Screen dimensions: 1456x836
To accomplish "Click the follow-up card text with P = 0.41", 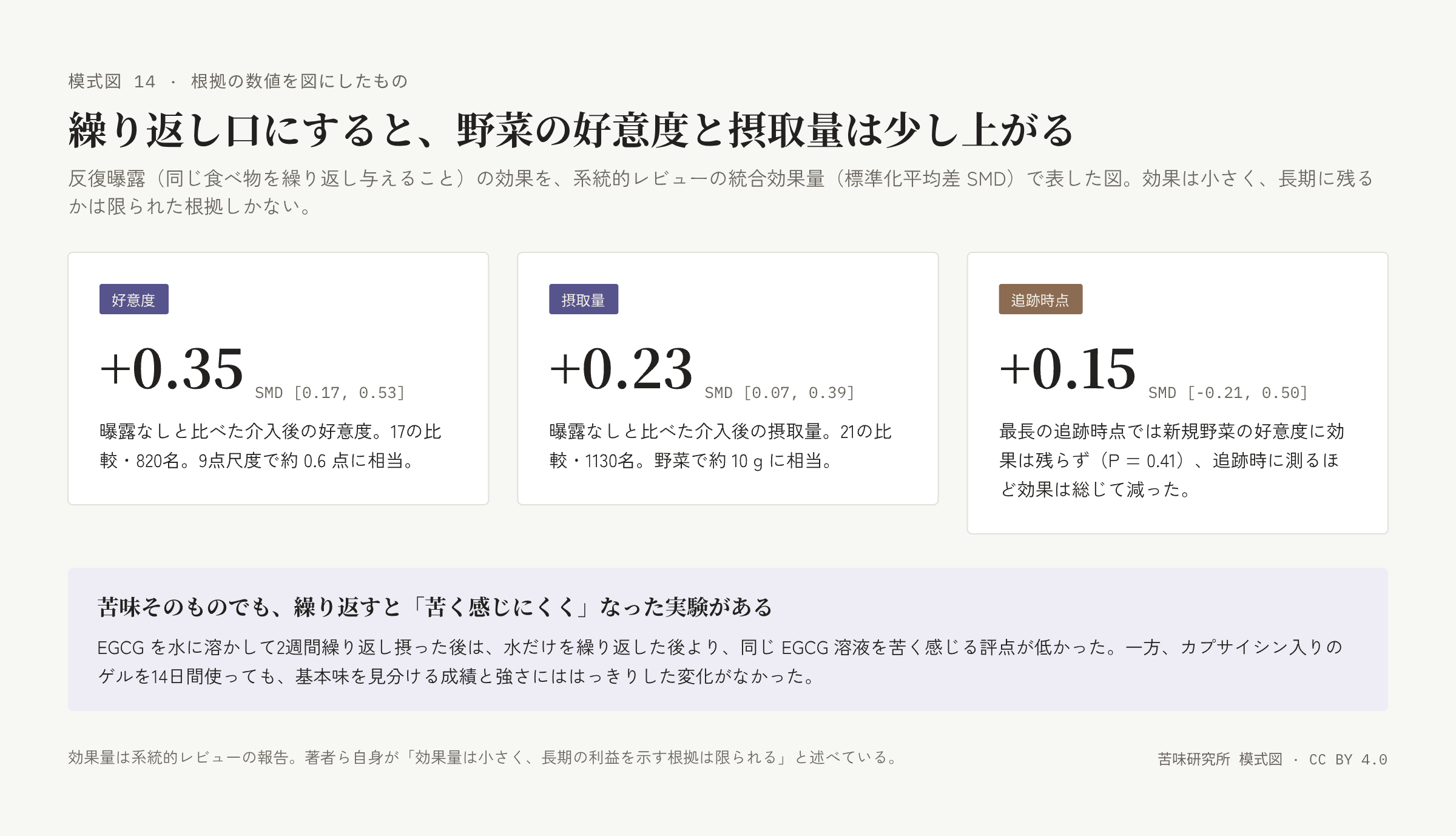I will tap(1172, 460).
